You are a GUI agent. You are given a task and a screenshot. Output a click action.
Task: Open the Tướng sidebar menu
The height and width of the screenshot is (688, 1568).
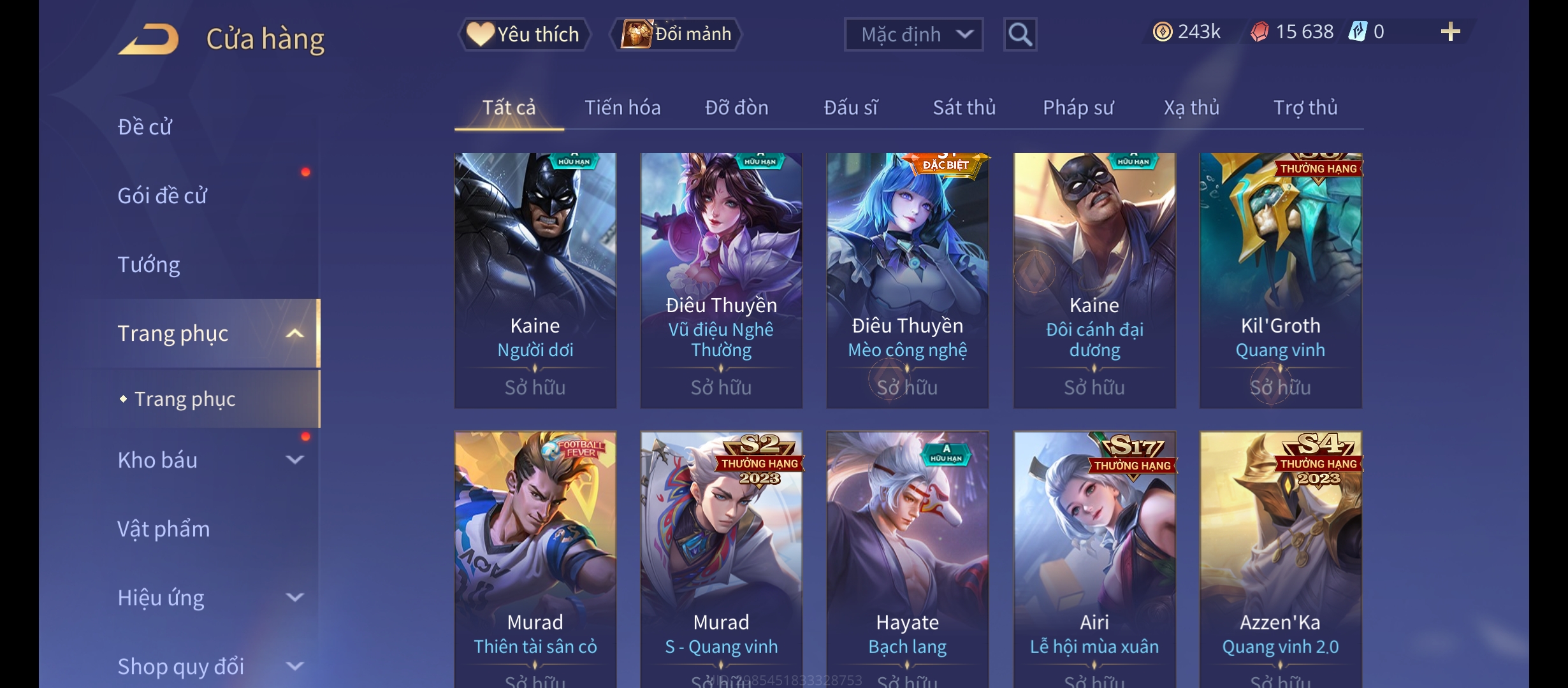pos(149,264)
